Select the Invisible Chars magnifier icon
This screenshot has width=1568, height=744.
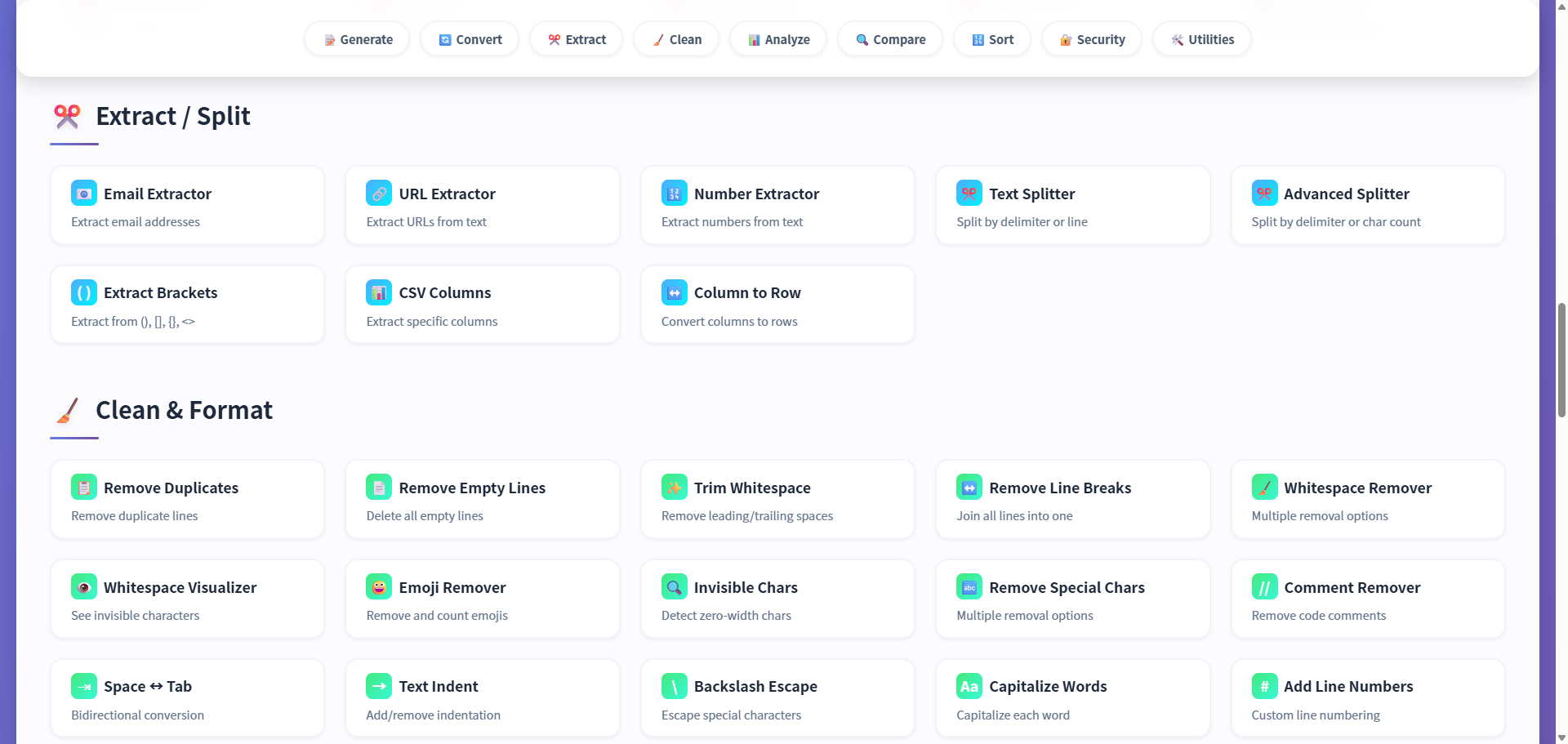tap(674, 586)
